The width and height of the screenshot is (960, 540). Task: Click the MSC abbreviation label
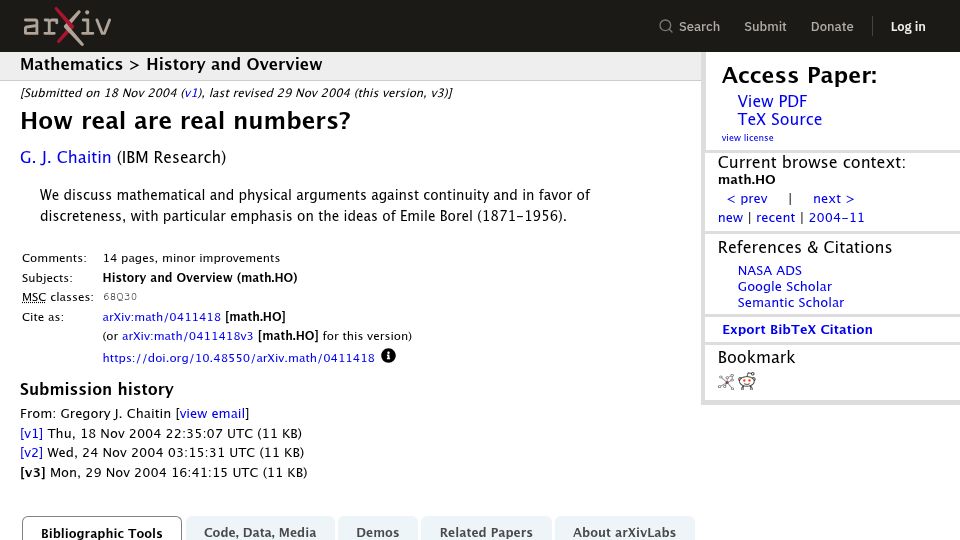[34, 297]
